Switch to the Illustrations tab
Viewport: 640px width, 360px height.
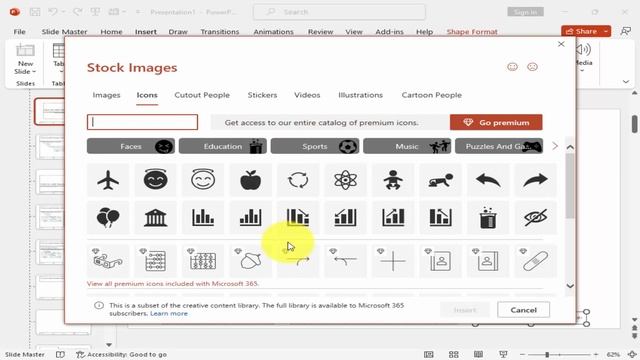click(360, 95)
